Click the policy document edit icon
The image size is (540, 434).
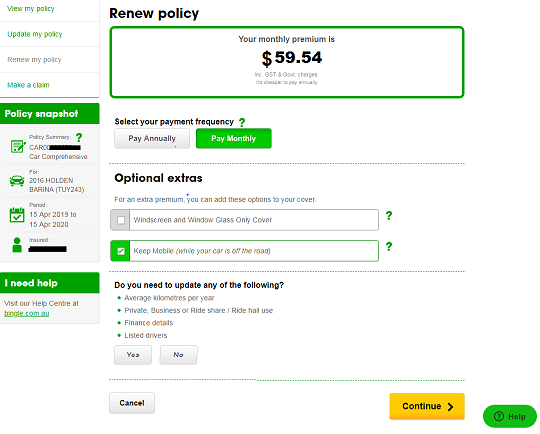(x=18, y=146)
